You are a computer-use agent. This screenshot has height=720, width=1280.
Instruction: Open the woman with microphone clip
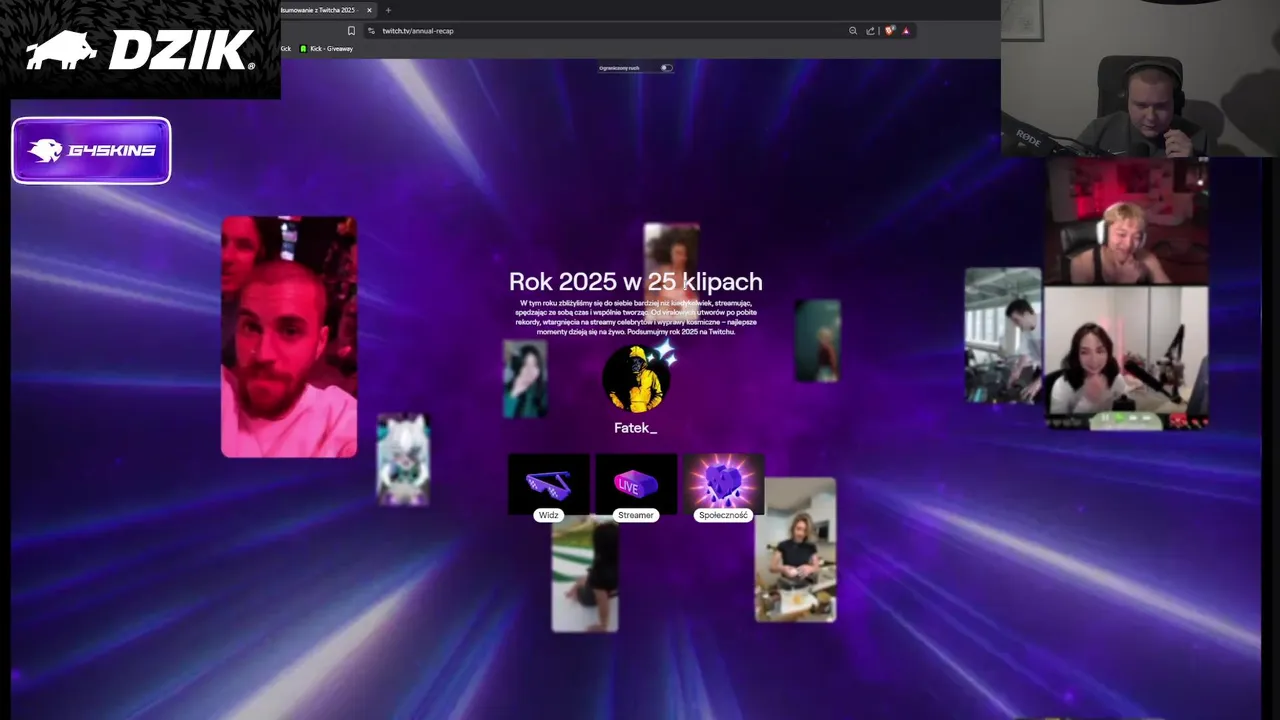[1127, 358]
